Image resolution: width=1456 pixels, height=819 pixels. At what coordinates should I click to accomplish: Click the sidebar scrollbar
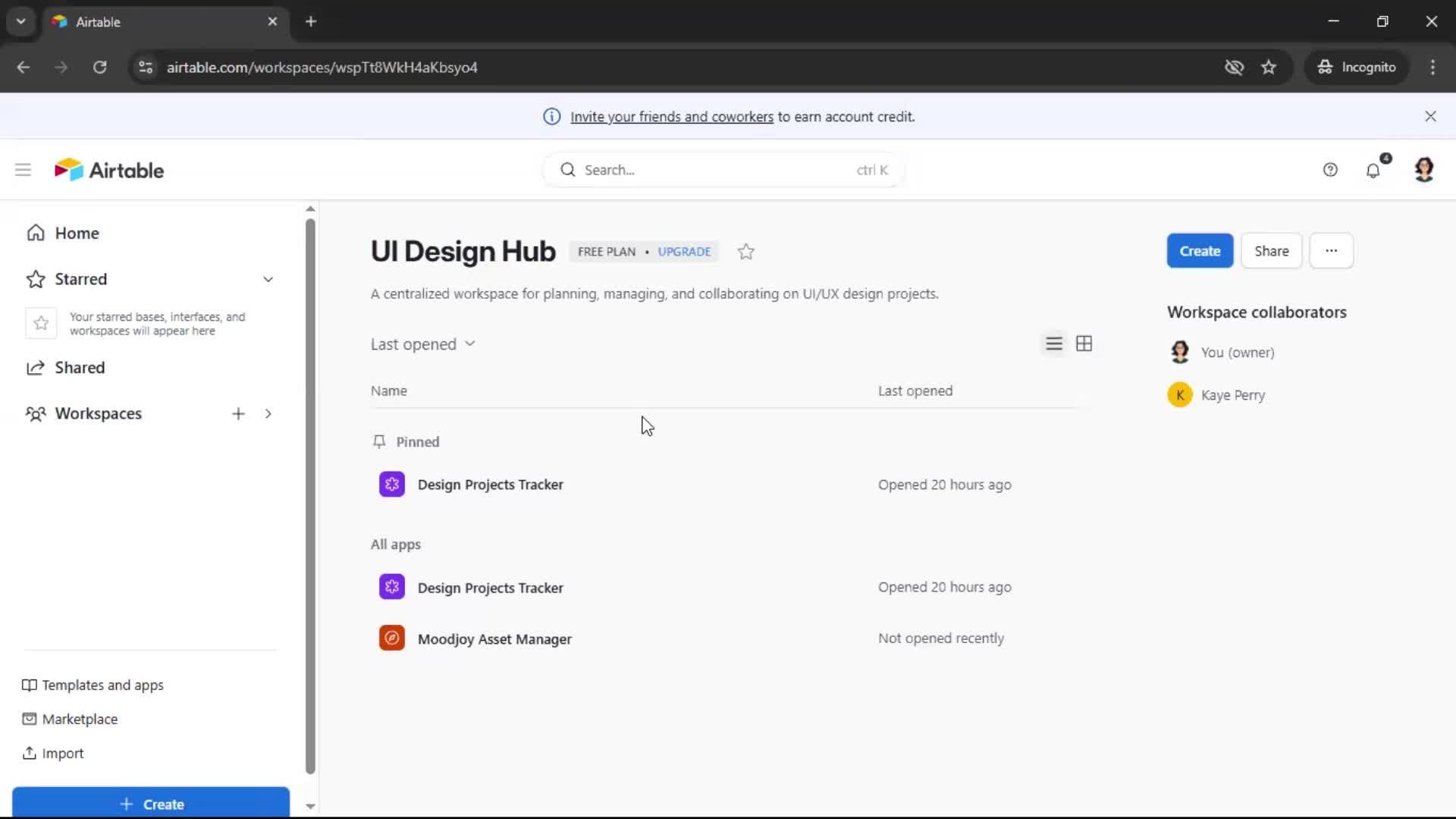[310, 497]
